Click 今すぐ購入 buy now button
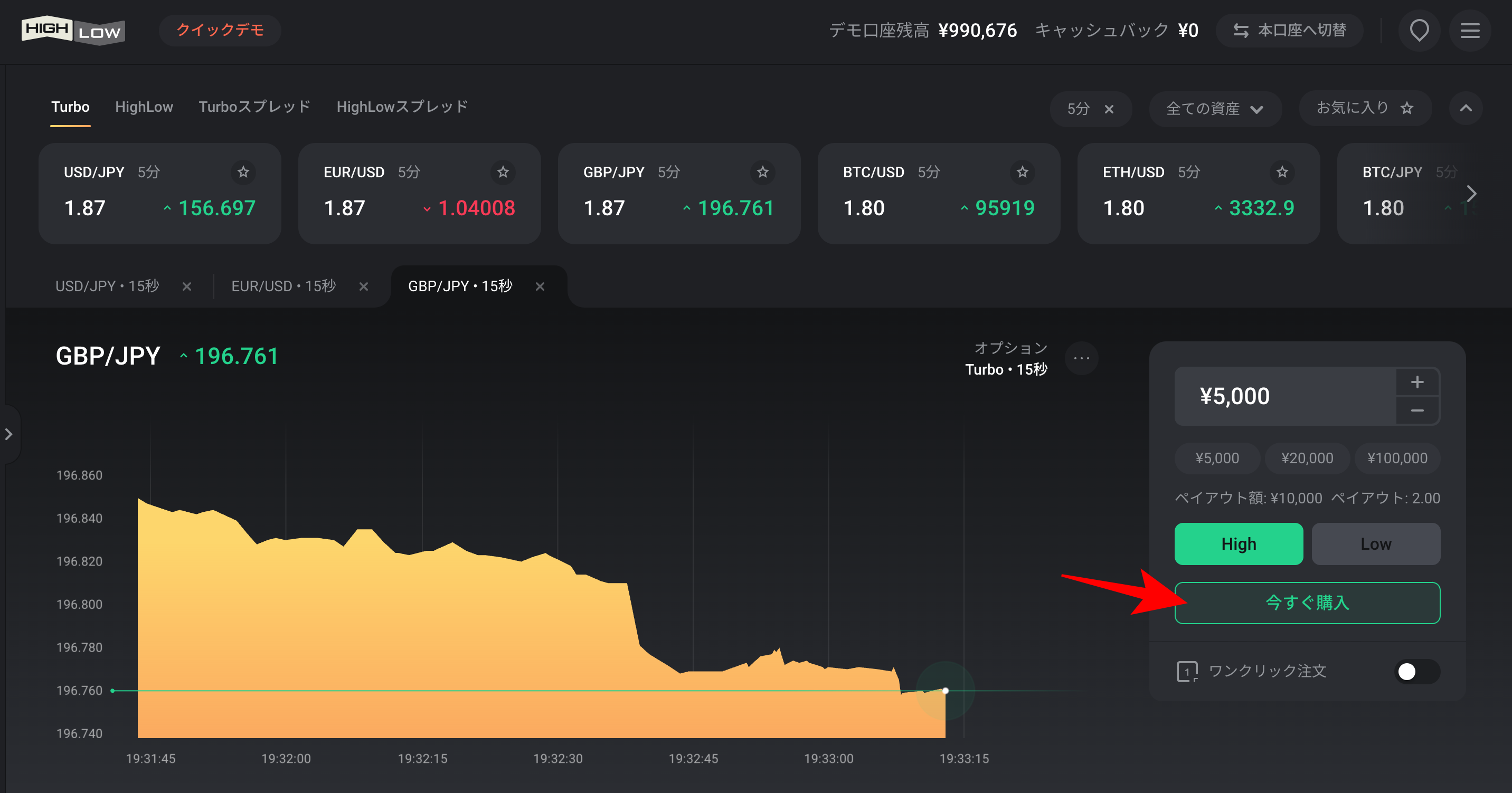1512x793 pixels. [x=1306, y=602]
